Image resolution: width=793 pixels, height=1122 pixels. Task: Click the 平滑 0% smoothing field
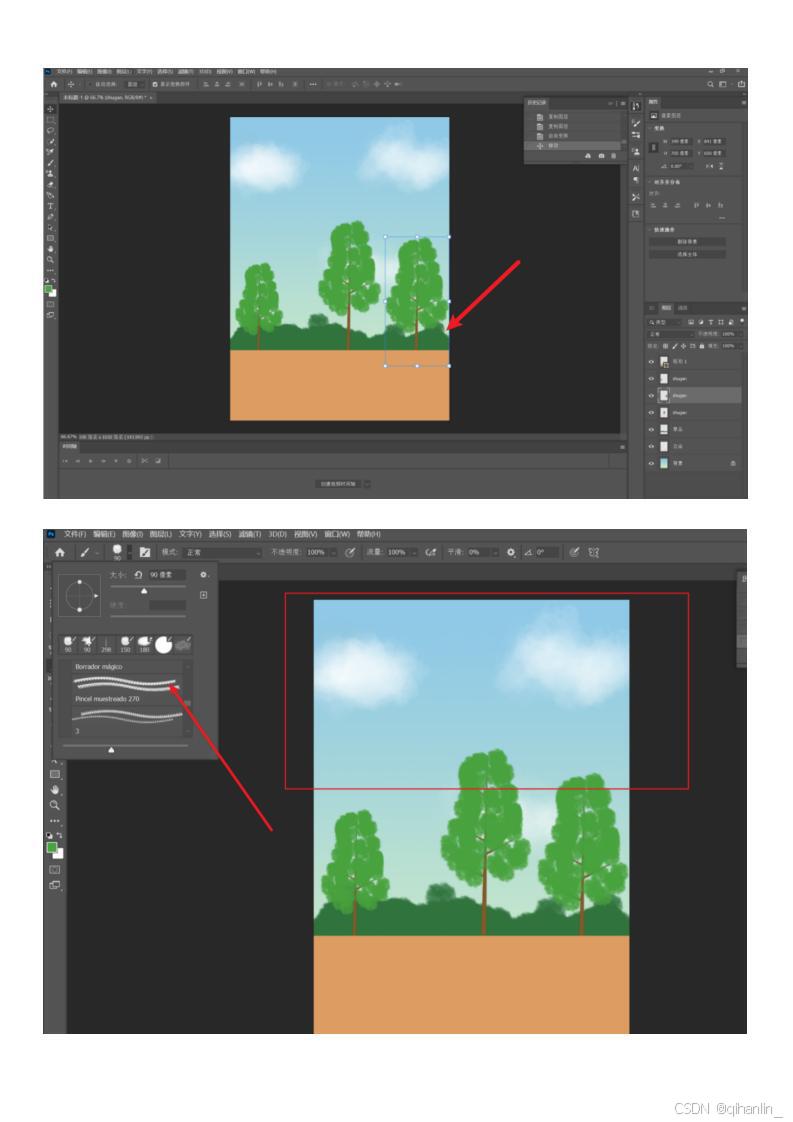click(x=478, y=552)
